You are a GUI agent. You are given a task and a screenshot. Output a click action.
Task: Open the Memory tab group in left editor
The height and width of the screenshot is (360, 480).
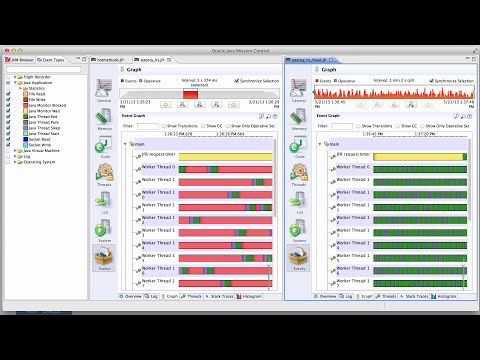click(104, 117)
